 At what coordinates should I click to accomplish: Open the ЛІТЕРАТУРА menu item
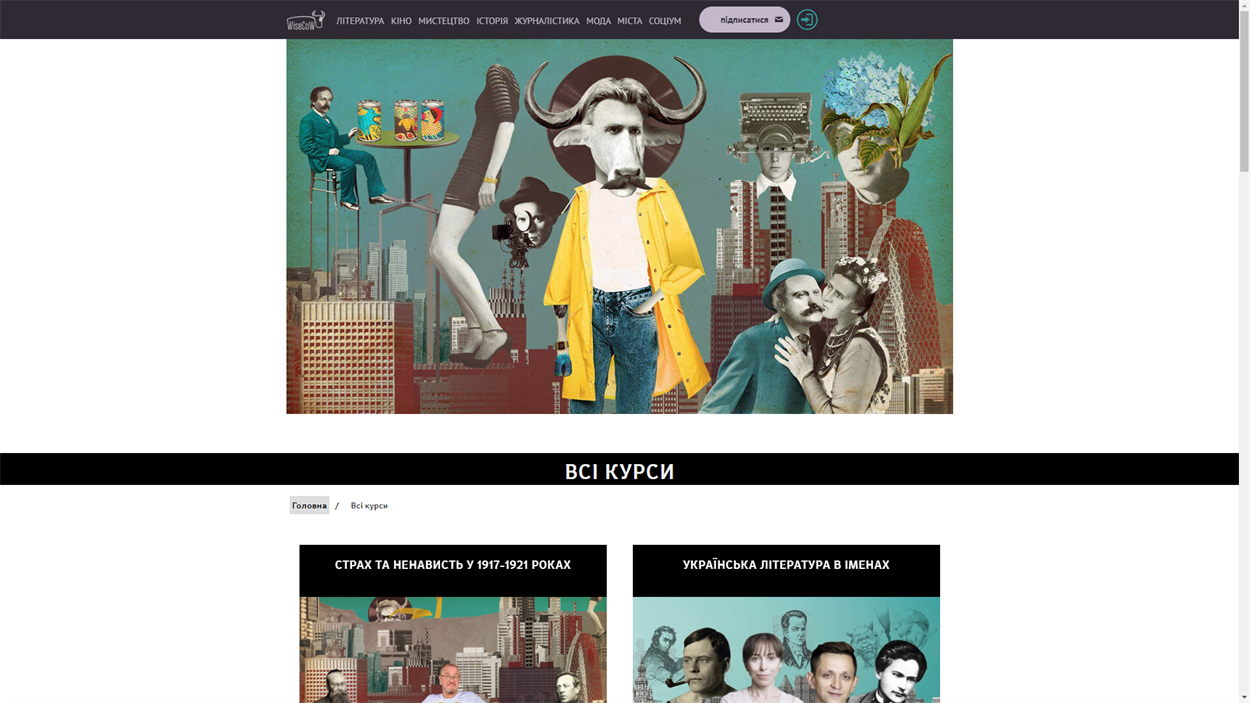(360, 21)
